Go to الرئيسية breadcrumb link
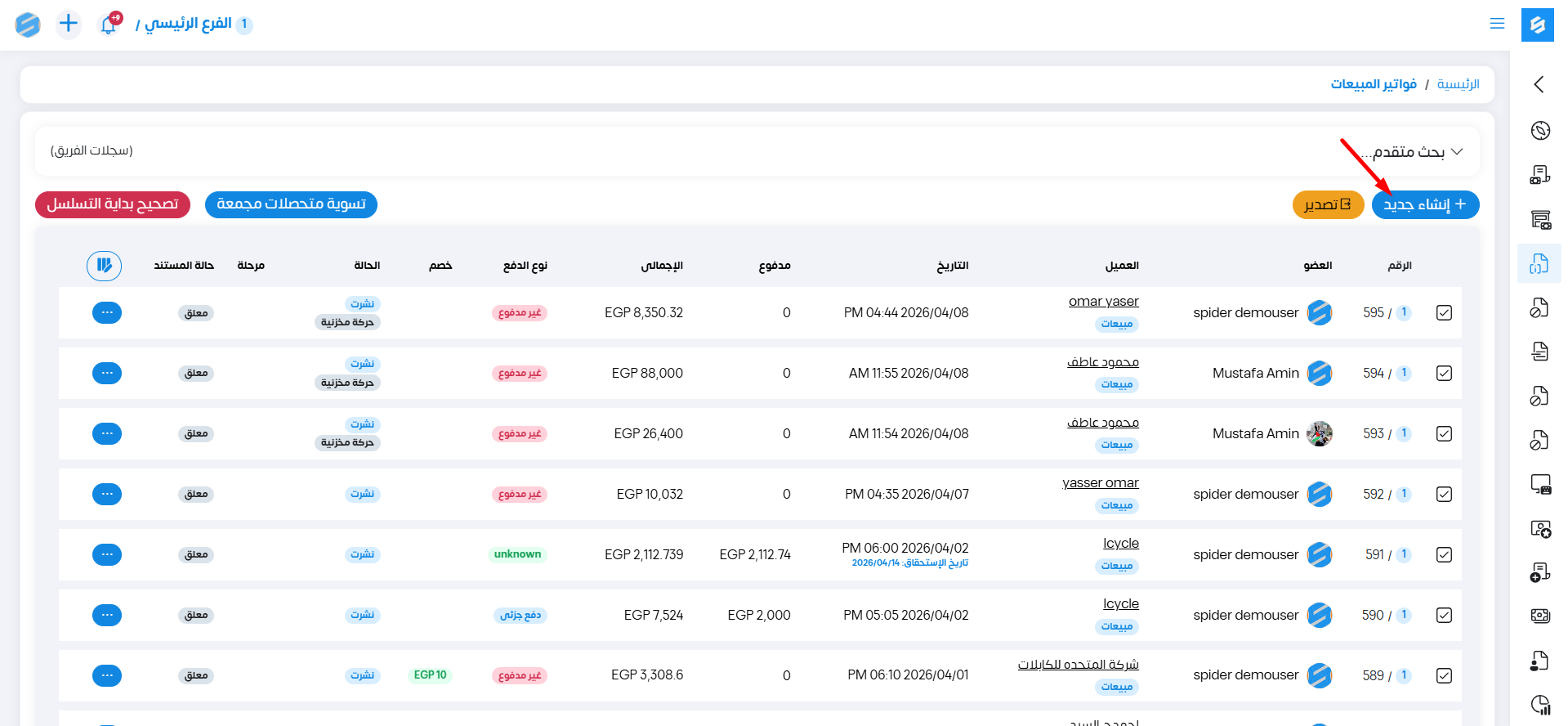 coord(1458,84)
